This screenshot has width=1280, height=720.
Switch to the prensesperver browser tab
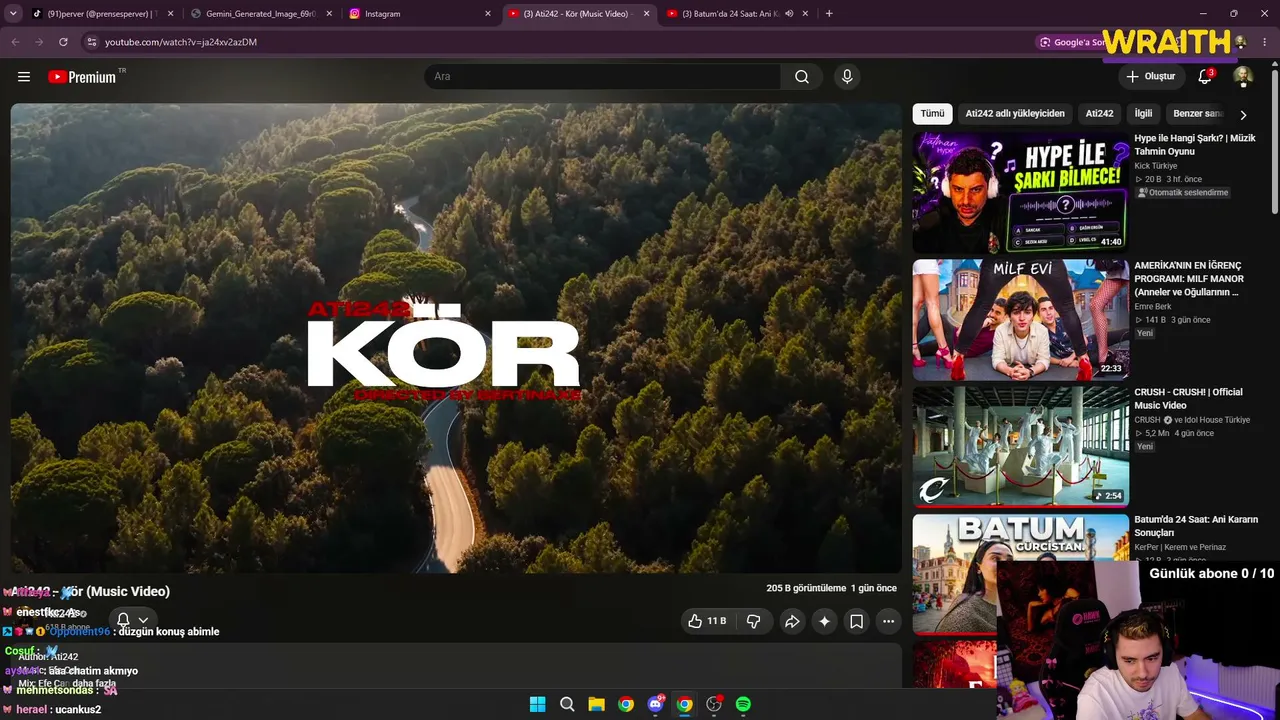[x=103, y=14]
